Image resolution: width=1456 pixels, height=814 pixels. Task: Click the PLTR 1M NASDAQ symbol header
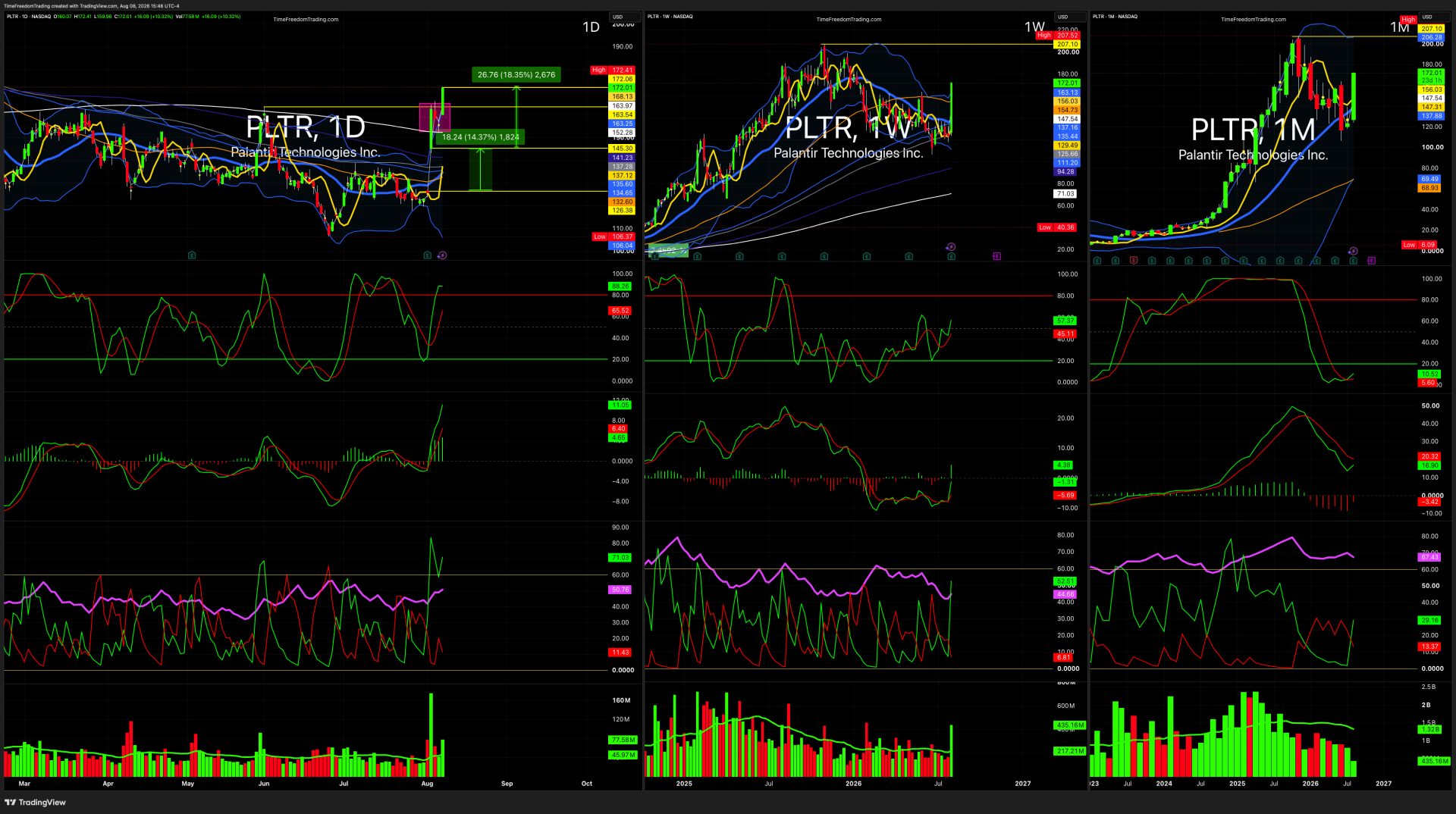(1115, 17)
